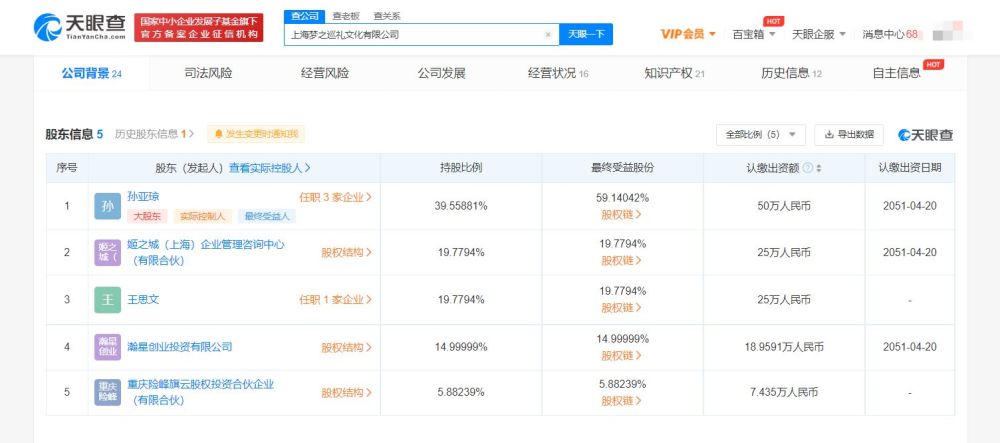Viewport: 1000px width, 443px height.
Task: Click the 孙 avatar icon
Action: 107,206
